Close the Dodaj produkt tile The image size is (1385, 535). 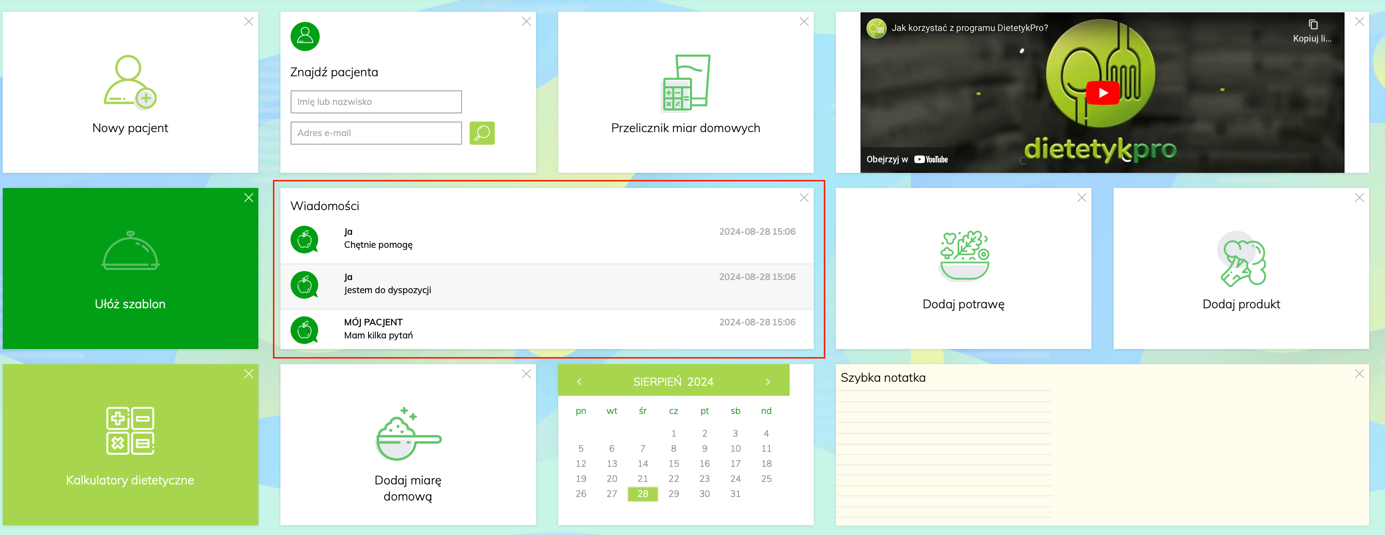pos(1359,198)
